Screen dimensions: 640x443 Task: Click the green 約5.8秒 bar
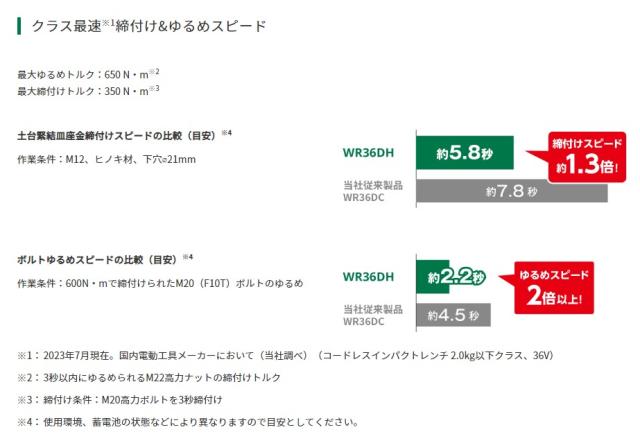(465, 153)
